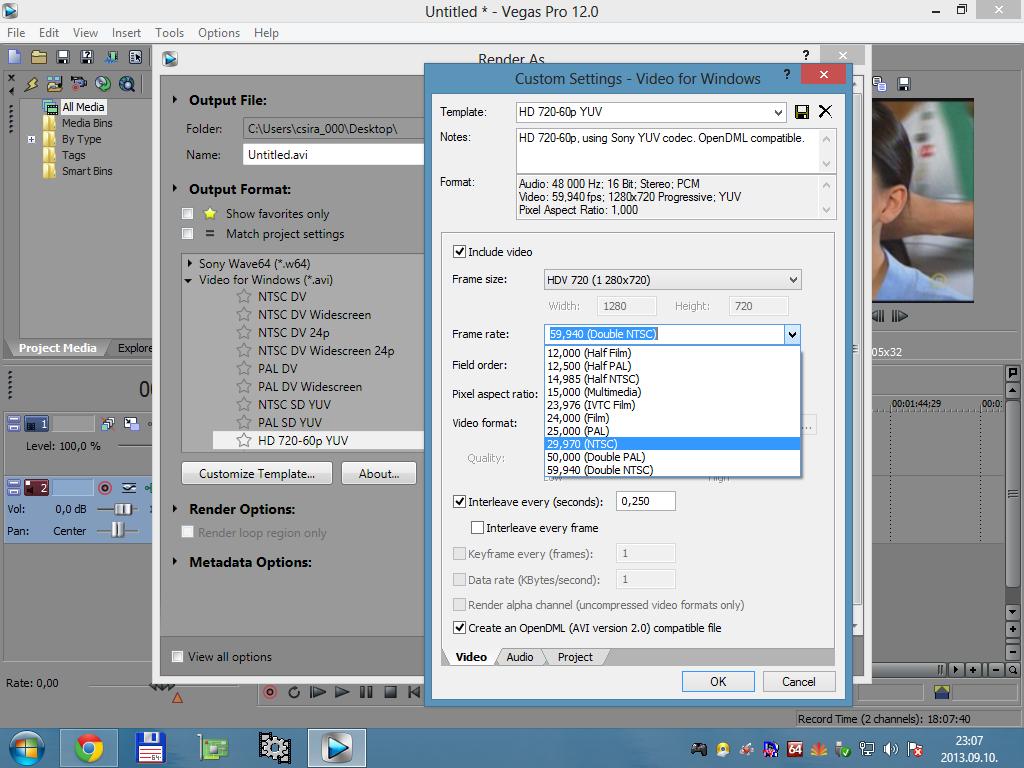Collapse Metadata Options section
This screenshot has width=1024, height=768.
pyautogui.click(x=174, y=562)
